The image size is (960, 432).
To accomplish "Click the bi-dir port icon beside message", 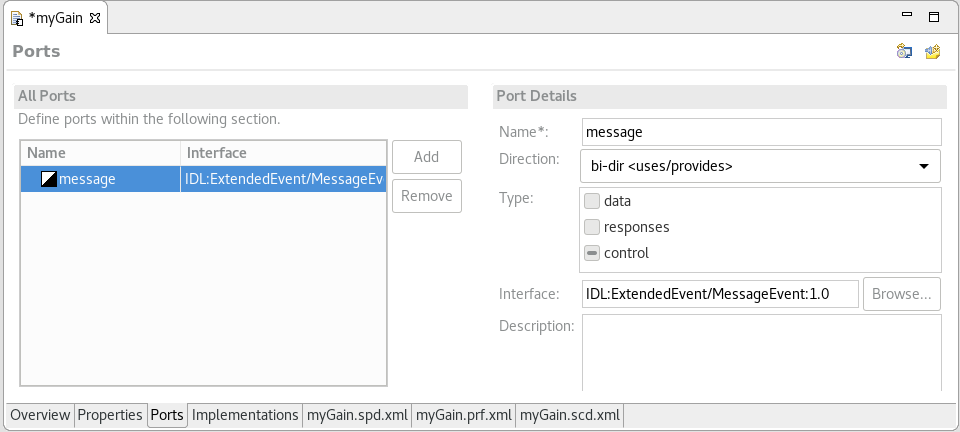I will (49, 179).
